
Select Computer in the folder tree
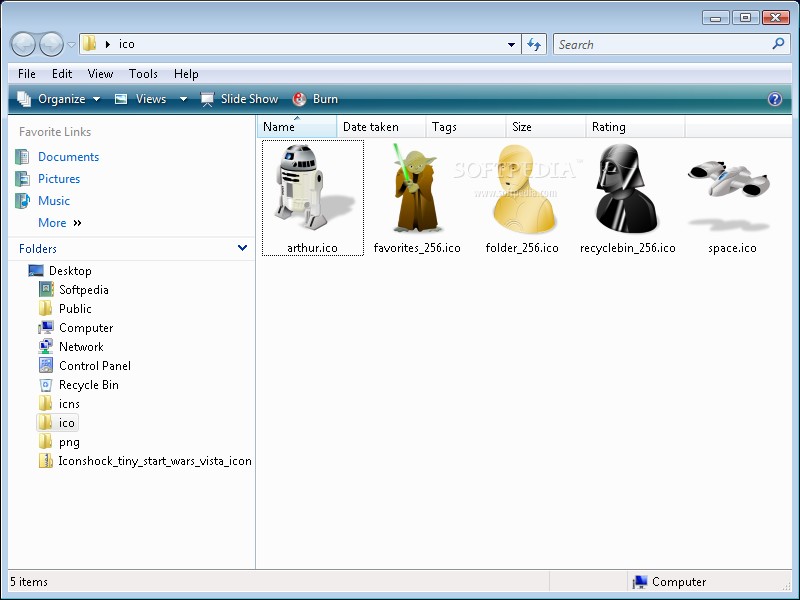[86, 328]
